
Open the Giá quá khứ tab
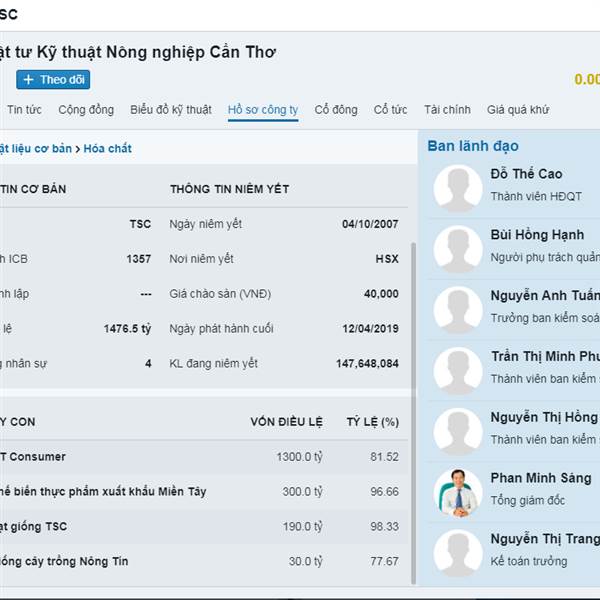pos(518,110)
